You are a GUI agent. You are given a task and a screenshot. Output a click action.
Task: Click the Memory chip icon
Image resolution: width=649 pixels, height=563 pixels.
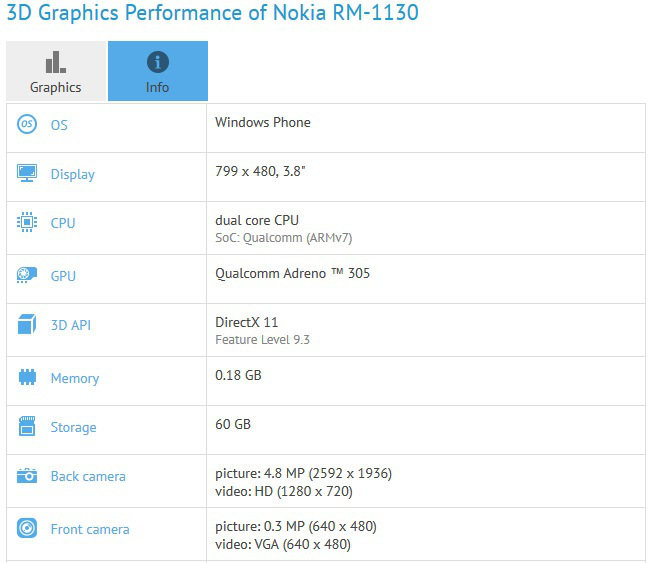click(x=27, y=378)
